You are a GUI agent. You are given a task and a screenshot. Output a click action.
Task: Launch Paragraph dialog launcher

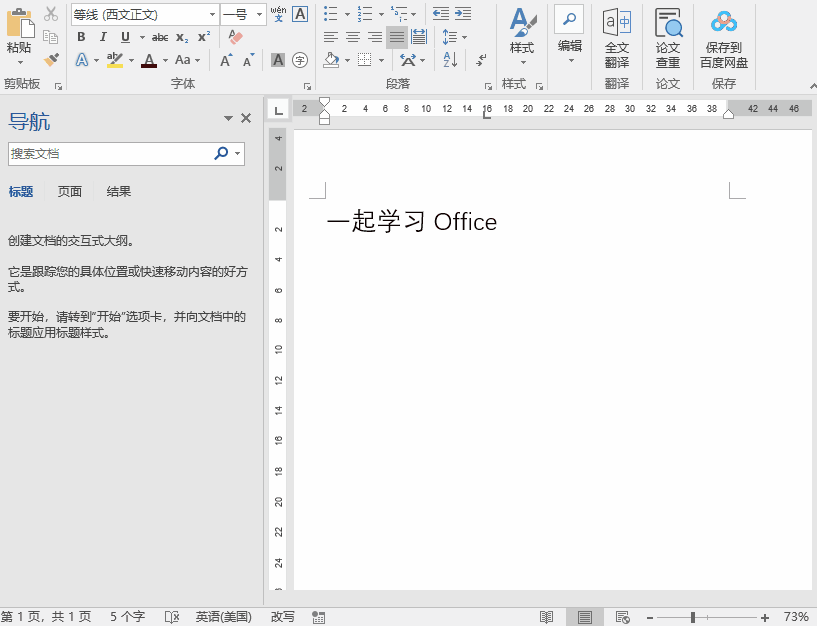pyautogui.click(x=488, y=87)
